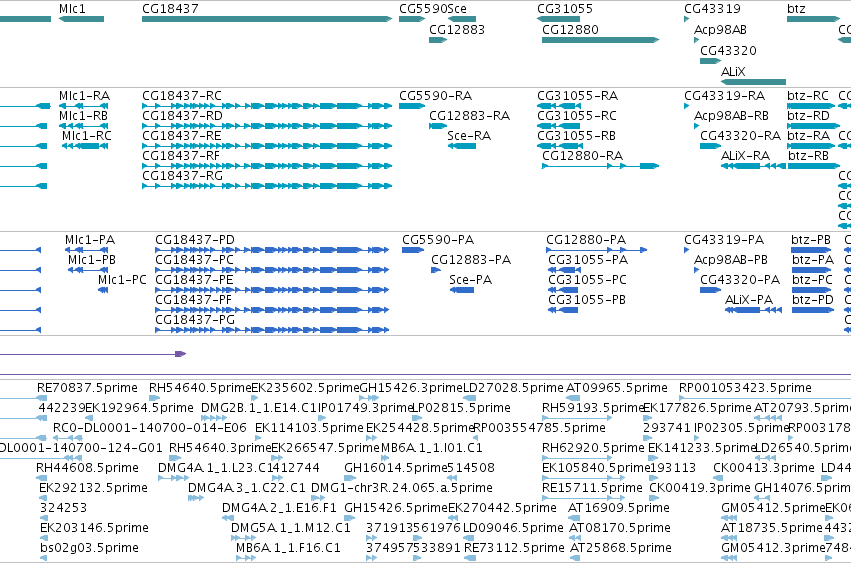Screen dimensions: 851x563
Task: Open protein CG18437-PD
Action: [x=195, y=240]
